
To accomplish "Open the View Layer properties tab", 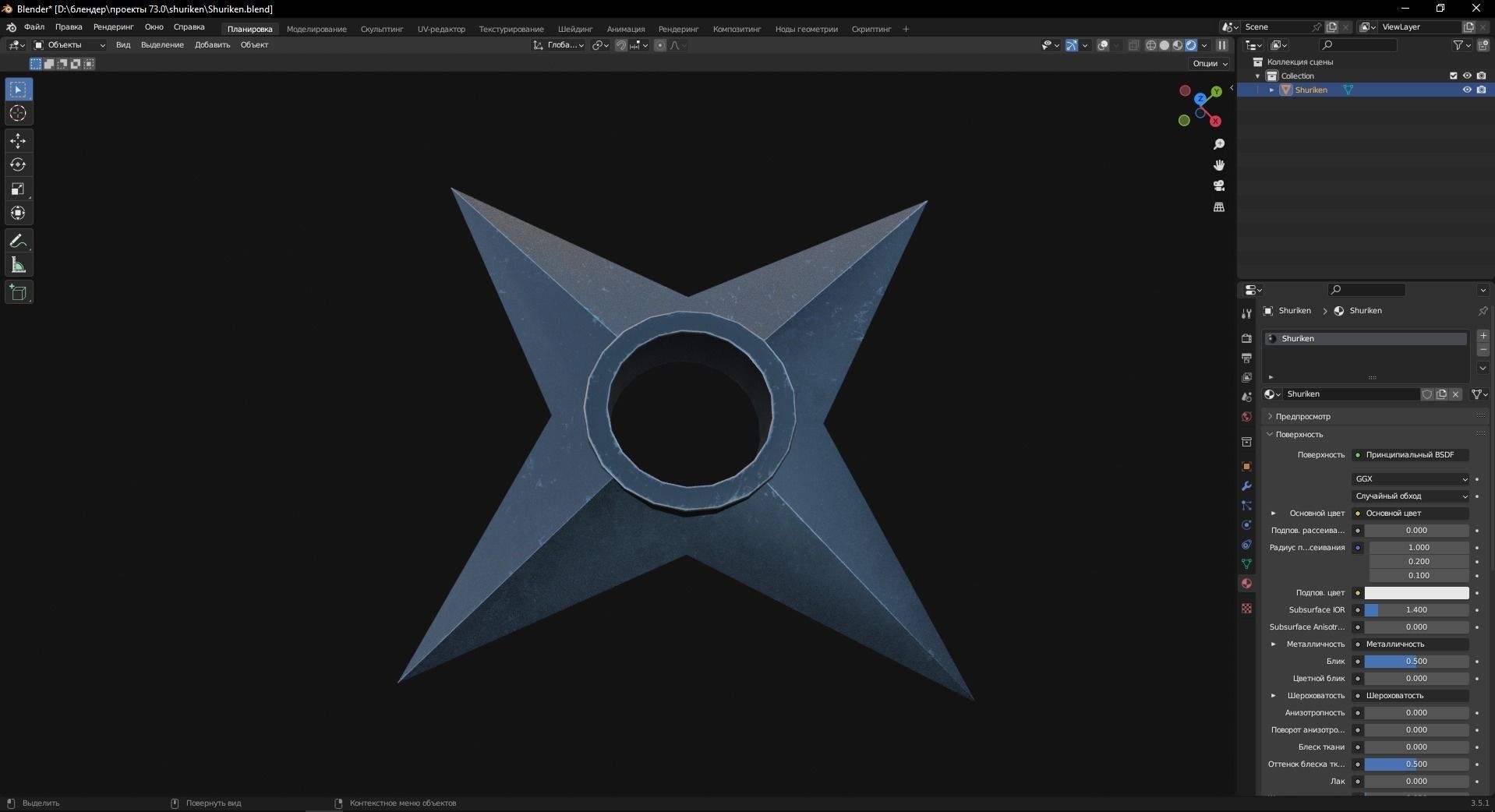I will [x=1246, y=377].
